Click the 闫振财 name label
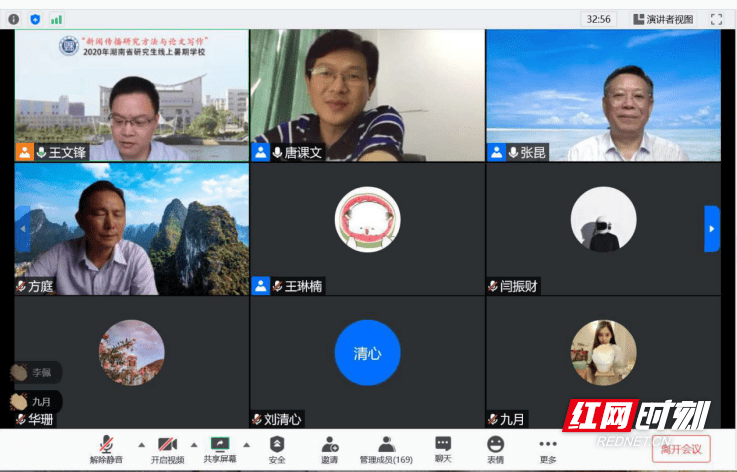Viewport: 737px width, 472px height. click(518, 286)
